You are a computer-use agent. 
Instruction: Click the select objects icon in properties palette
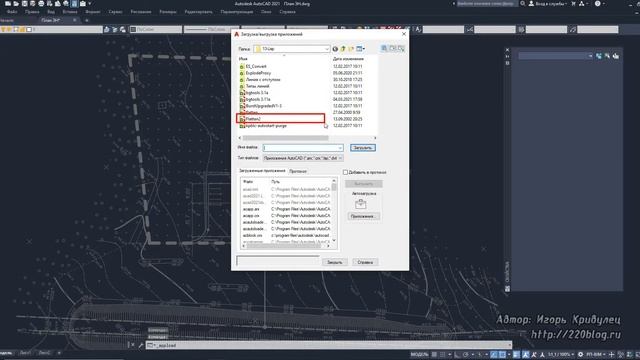tap(607, 56)
